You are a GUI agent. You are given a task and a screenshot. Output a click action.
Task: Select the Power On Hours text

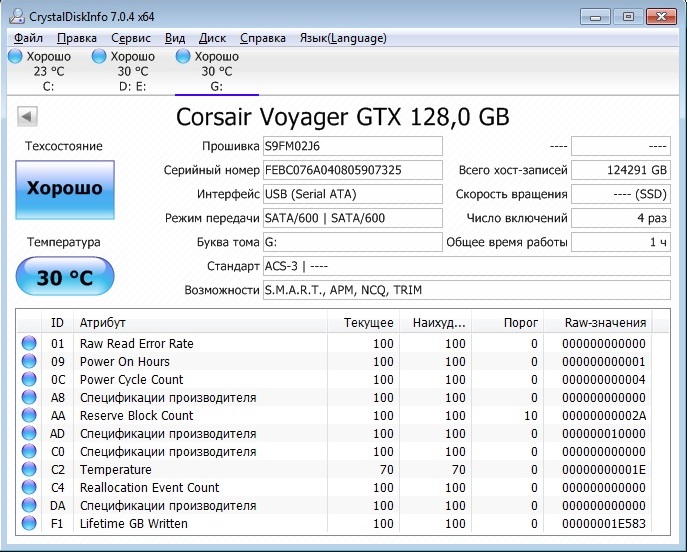pos(124,361)
